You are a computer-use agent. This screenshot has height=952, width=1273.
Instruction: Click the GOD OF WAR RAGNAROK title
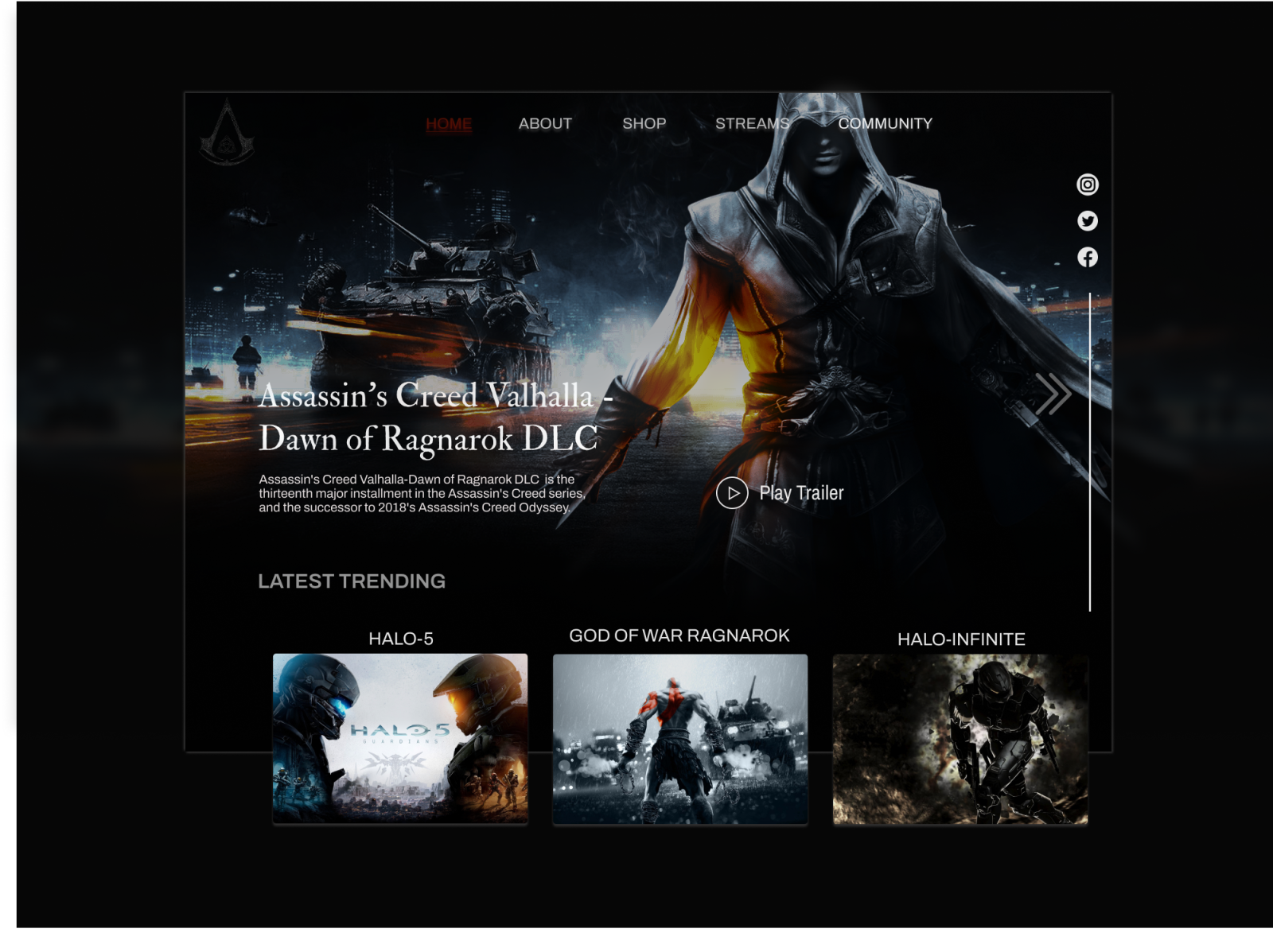679,635
